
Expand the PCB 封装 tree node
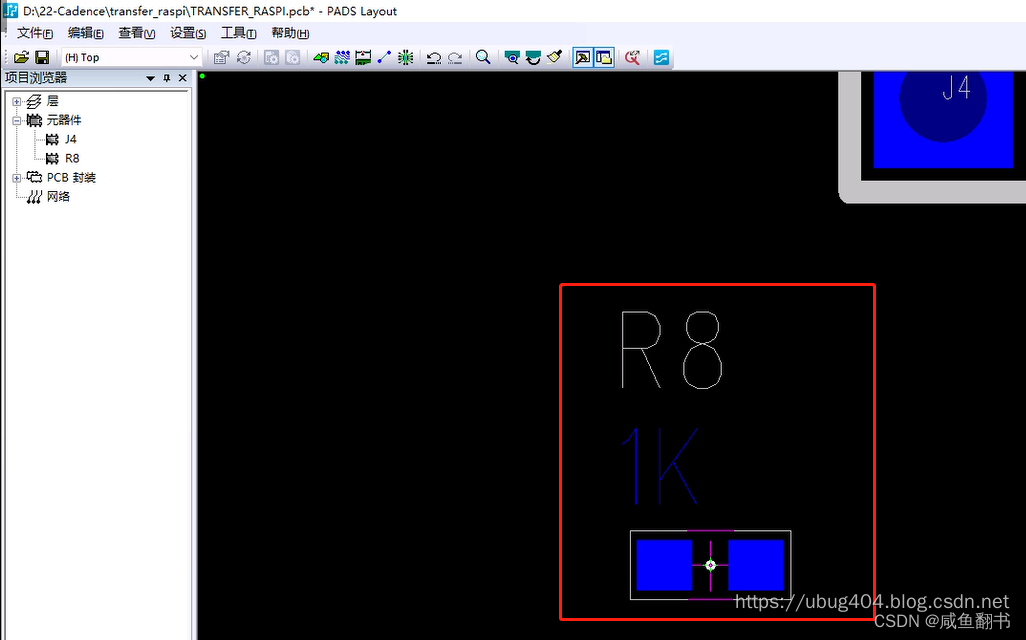click(17, 178)
